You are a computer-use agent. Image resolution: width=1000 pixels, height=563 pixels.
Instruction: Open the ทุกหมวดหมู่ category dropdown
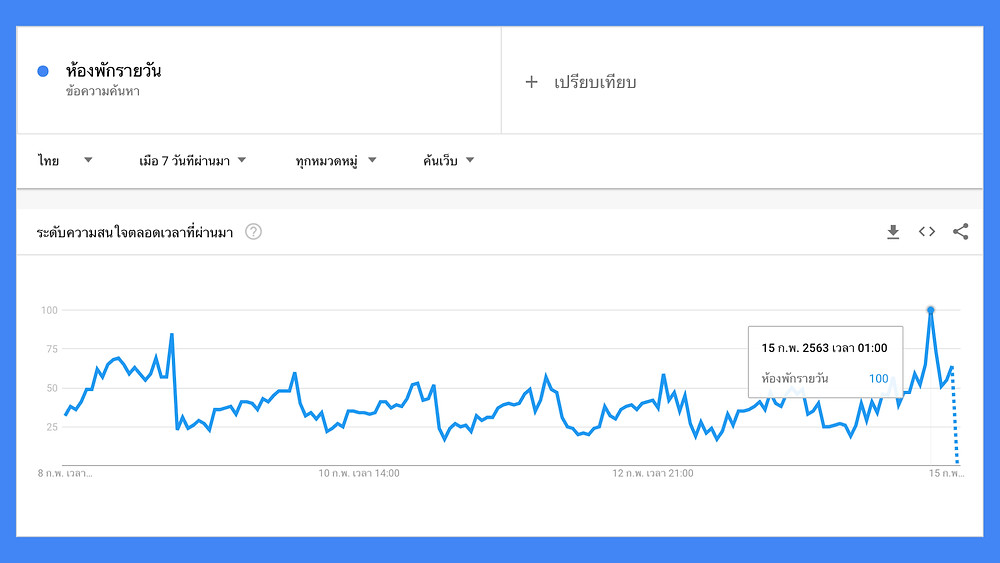pyautogui.click(x=336, y=160)
